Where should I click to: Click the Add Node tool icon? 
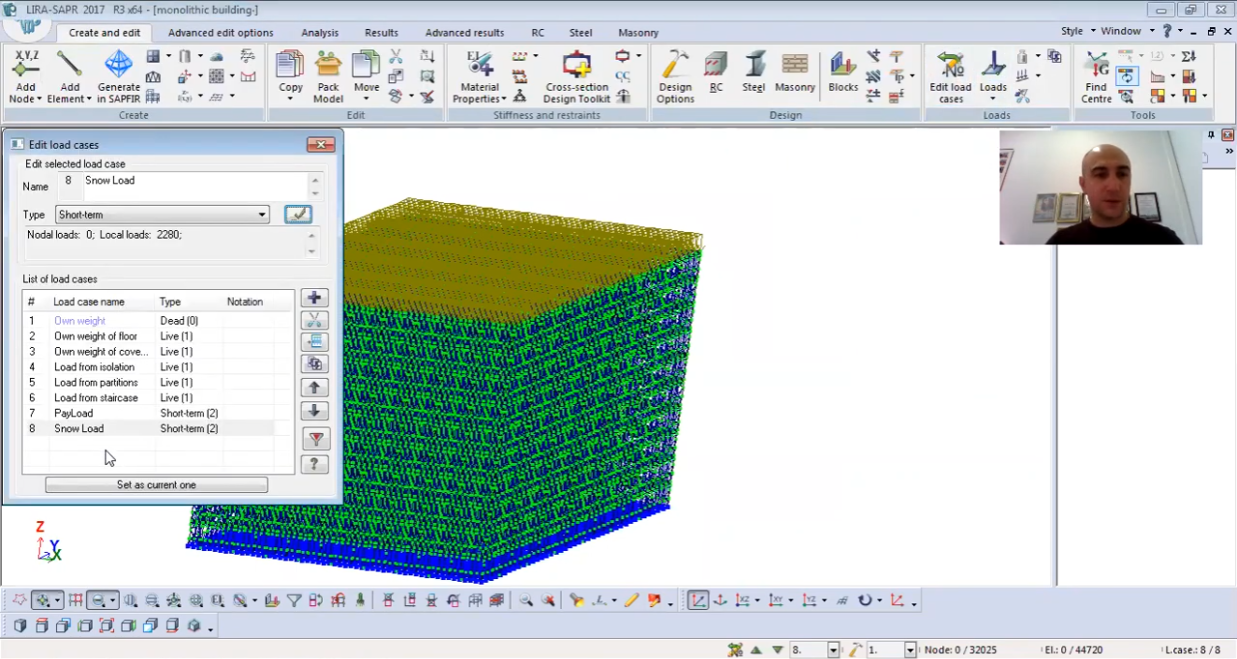[x=25, y=66]
